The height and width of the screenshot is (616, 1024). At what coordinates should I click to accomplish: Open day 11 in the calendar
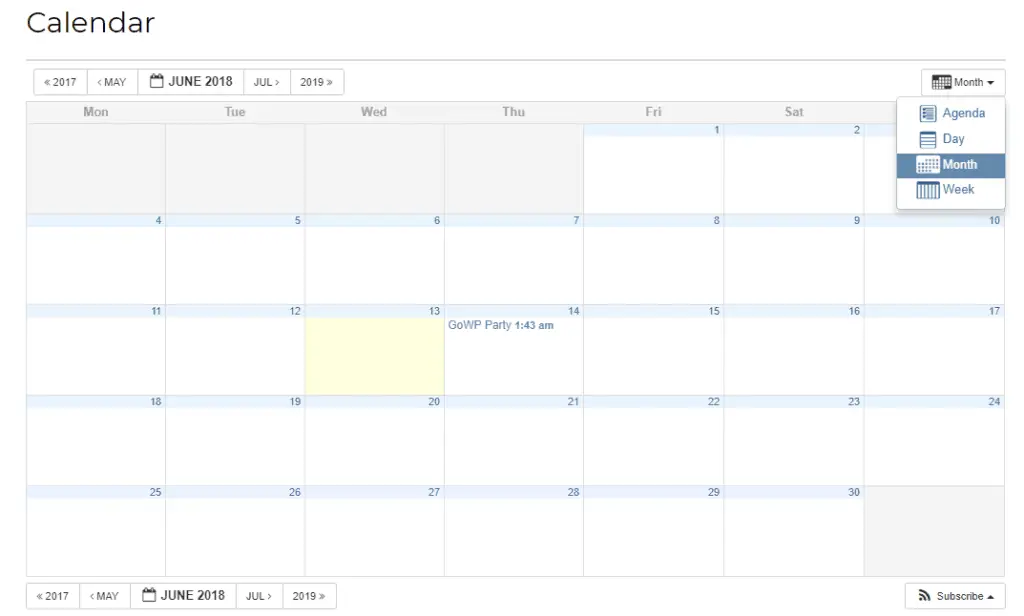pos(156,312)
